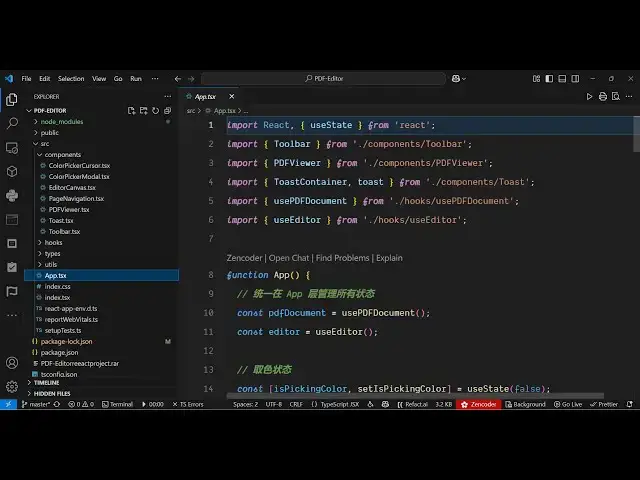Screen dimensions: 640x480
Task: Start the 00:00 timer in status bar
Action: coord(153,404)
